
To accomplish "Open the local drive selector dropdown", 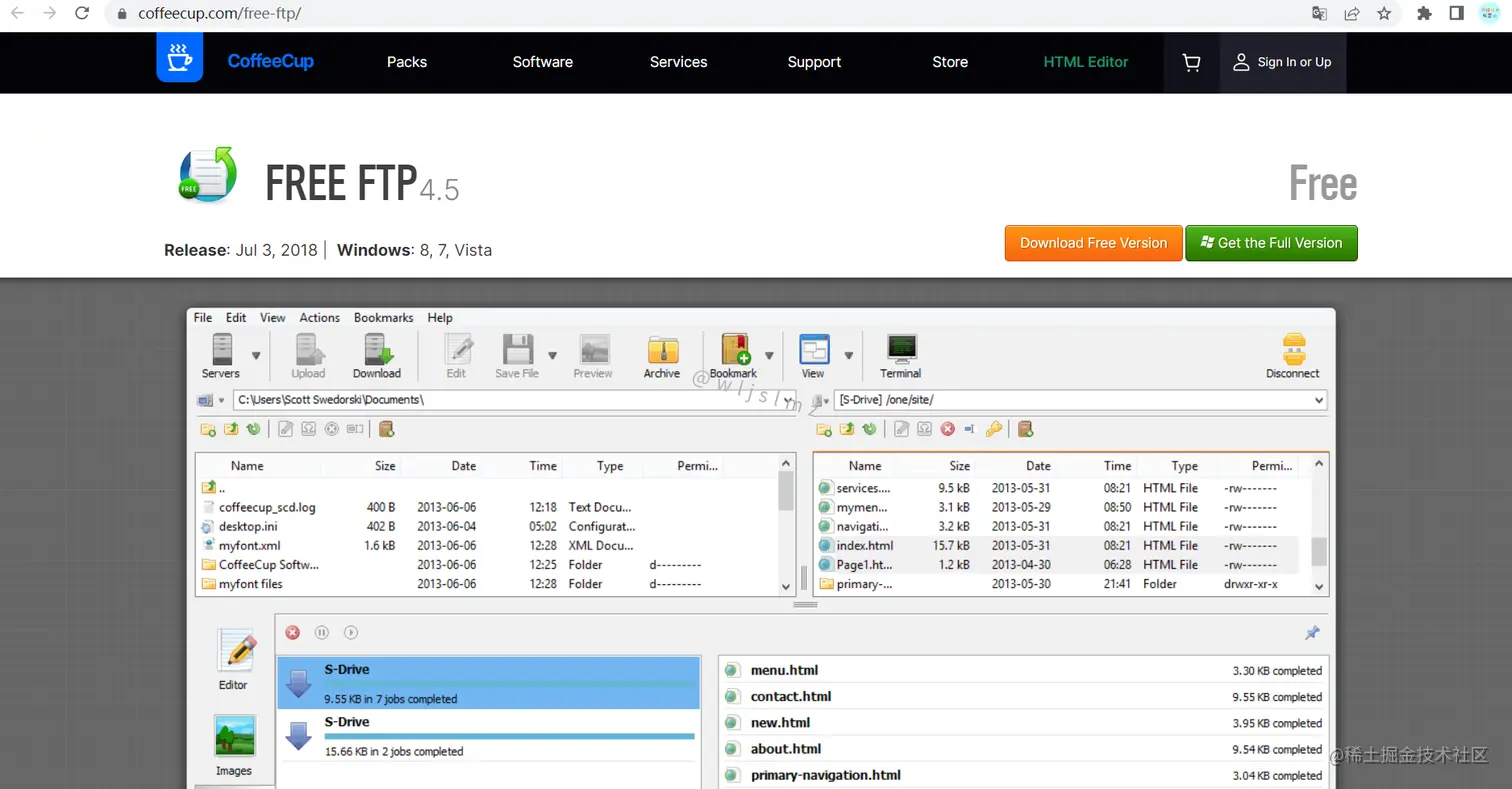I will [x=222, y=400].
